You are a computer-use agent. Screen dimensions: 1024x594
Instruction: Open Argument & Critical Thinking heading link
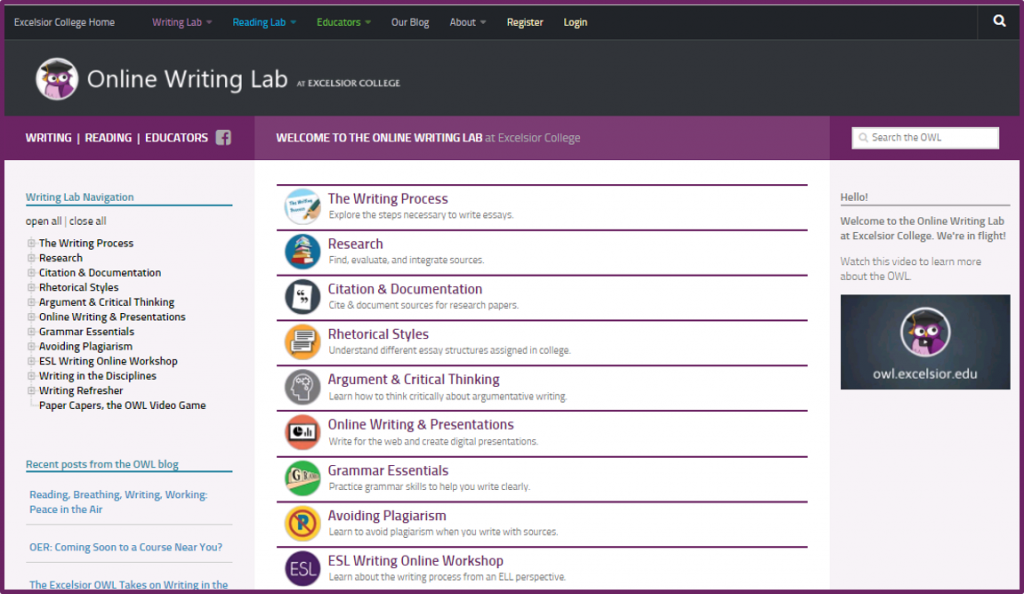pos(413,379)
